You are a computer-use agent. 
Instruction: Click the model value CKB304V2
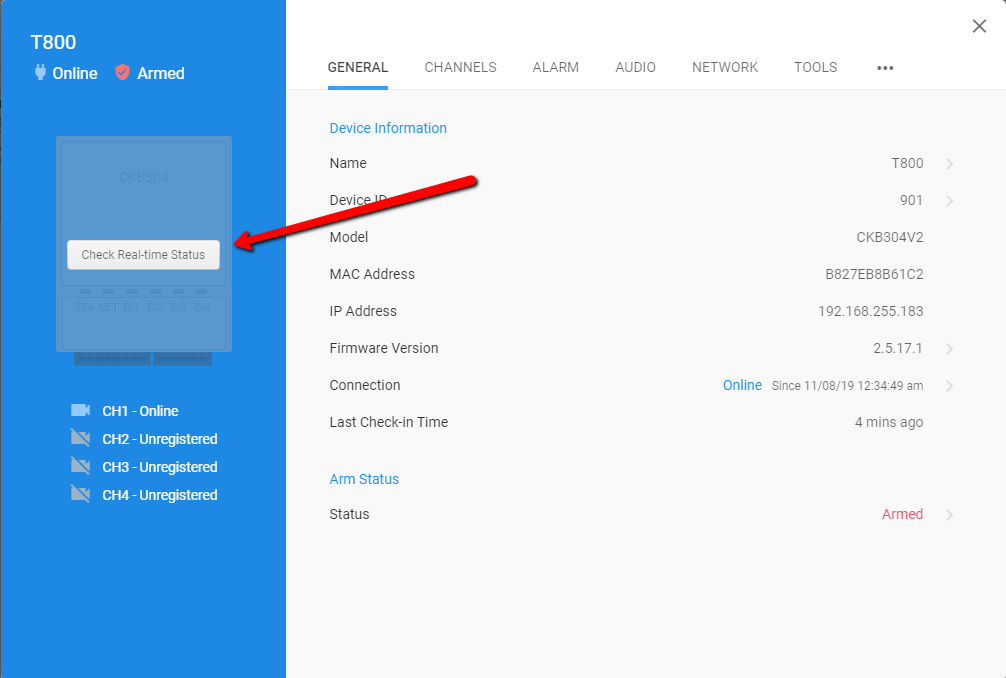[890, 237]
